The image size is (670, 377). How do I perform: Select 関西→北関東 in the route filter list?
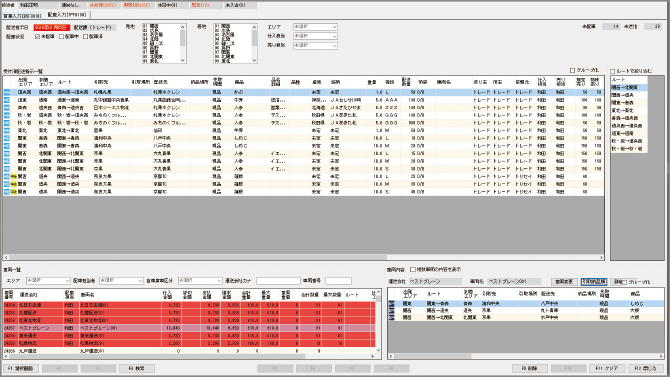point(629,88)
